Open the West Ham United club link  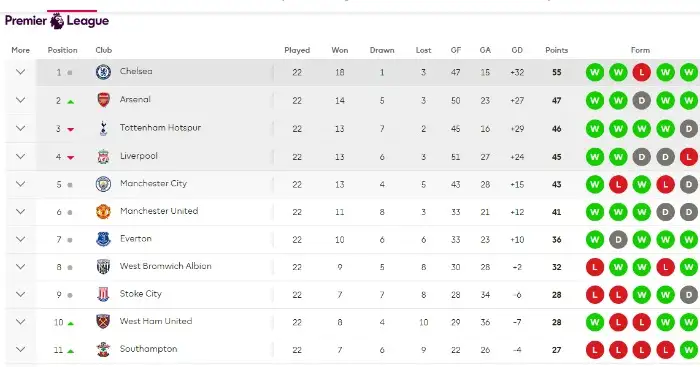click(156, 321)
